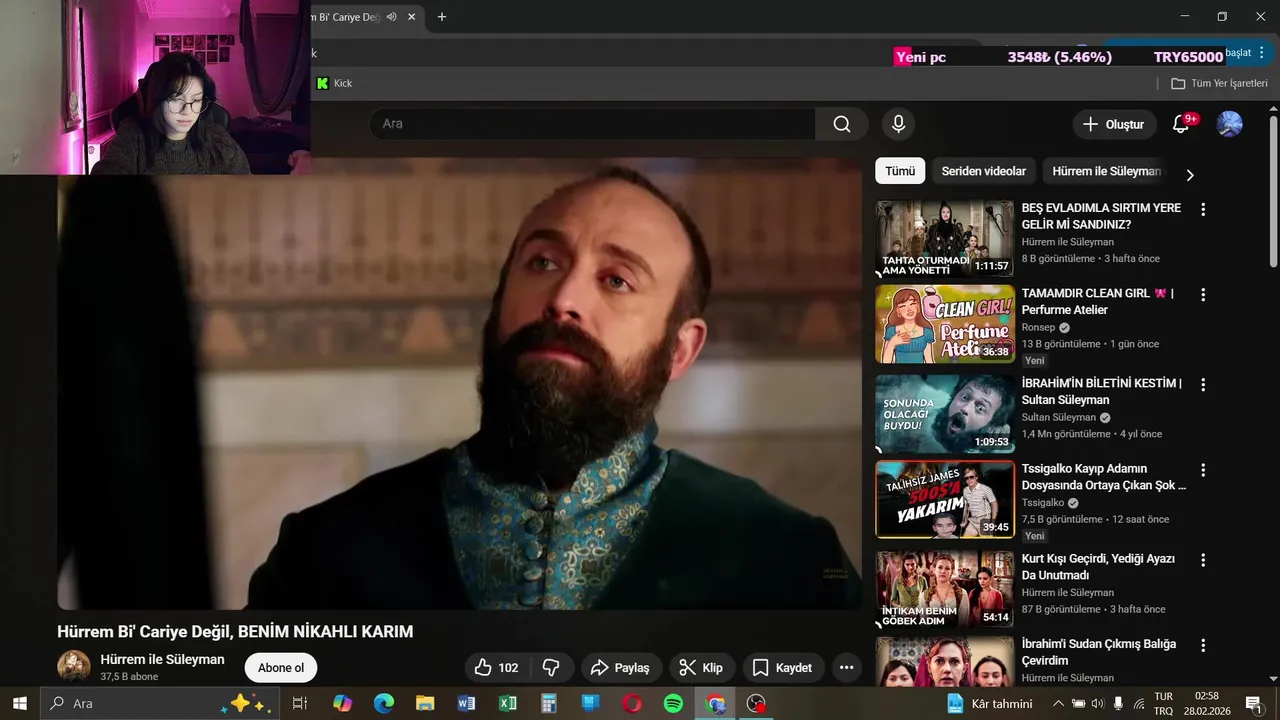Start voice search with the microphone icon
The height and width of the screenshot is (720, 1280).
coord(898,124)
